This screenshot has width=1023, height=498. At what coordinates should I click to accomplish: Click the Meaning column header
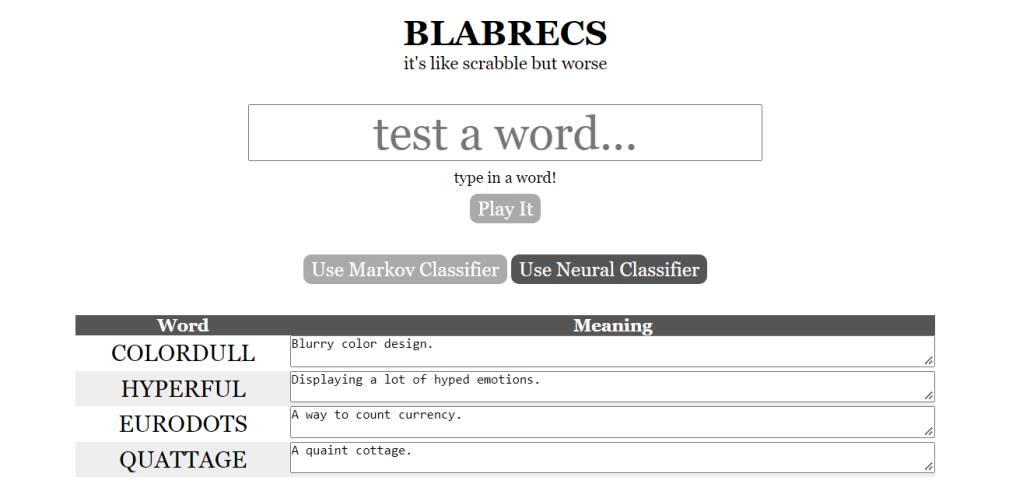click(x=612, y=325)
